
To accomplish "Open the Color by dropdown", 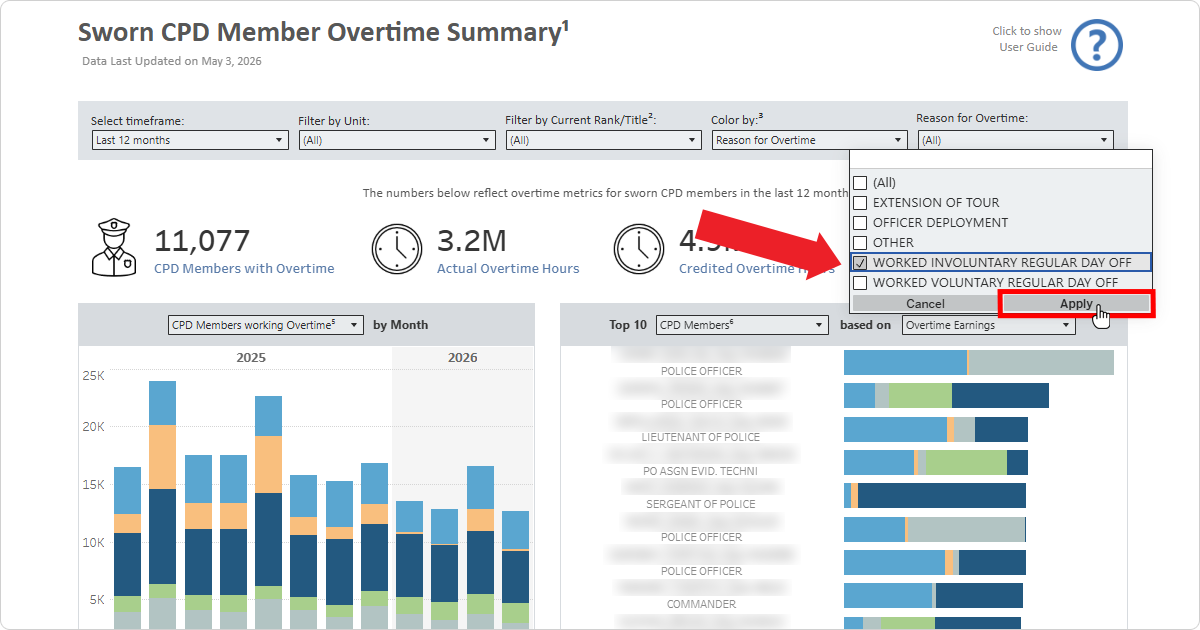I will 810,140.
